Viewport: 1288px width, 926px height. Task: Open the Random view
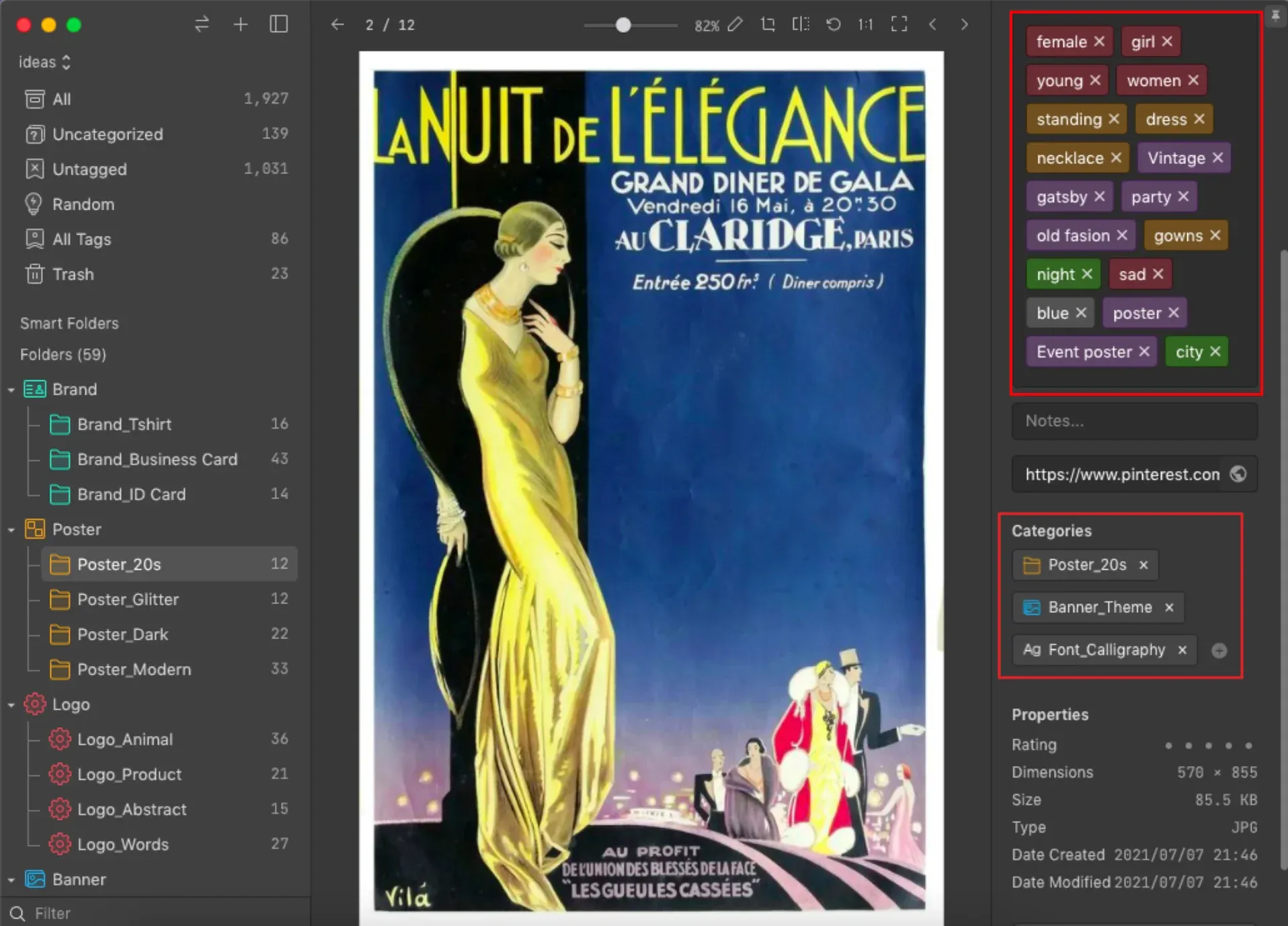(156, 204)
